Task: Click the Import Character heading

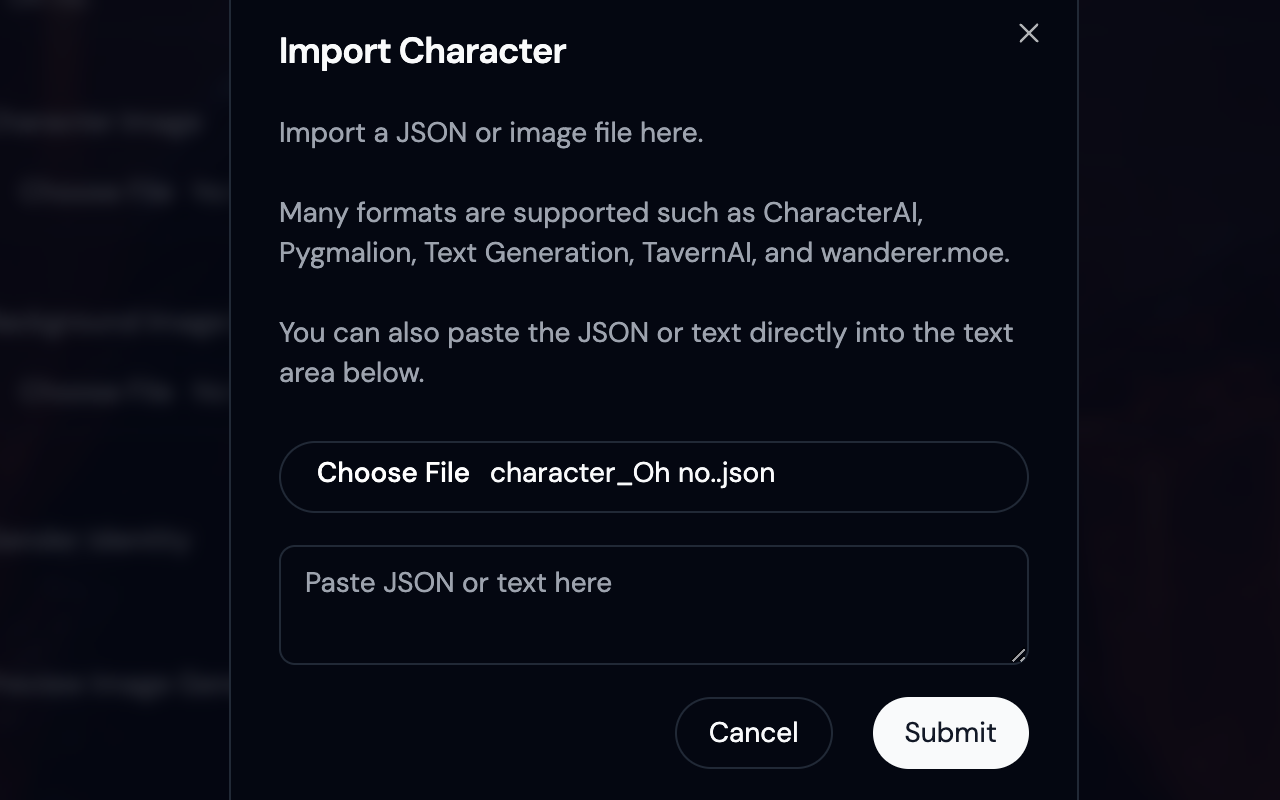Action: (x=423, y=51)
